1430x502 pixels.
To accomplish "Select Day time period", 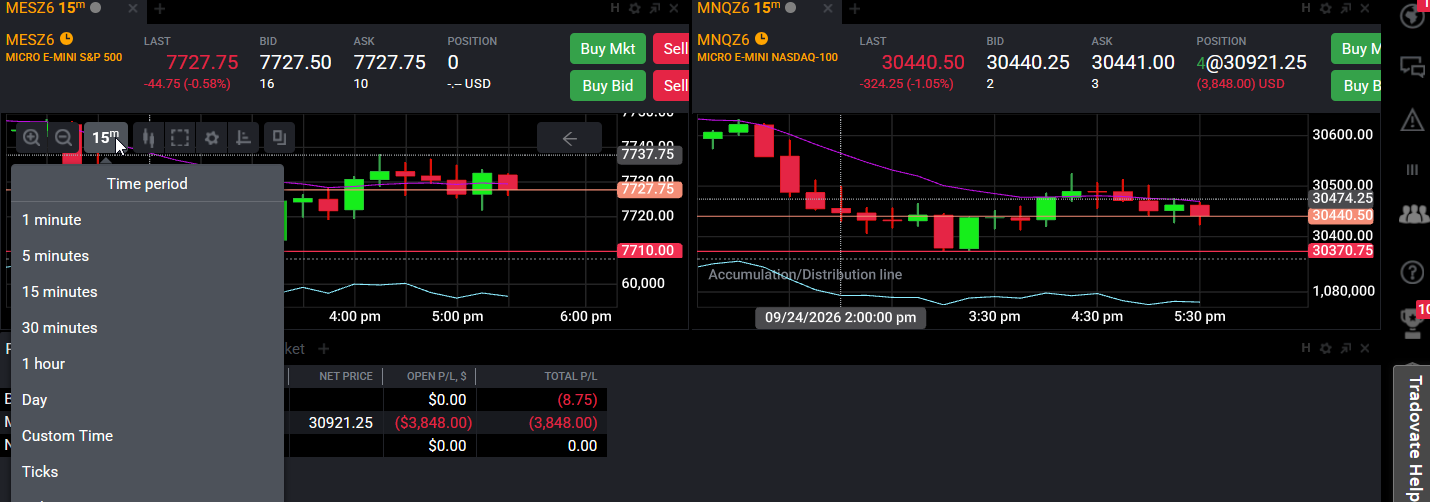I will pos(147,400).
